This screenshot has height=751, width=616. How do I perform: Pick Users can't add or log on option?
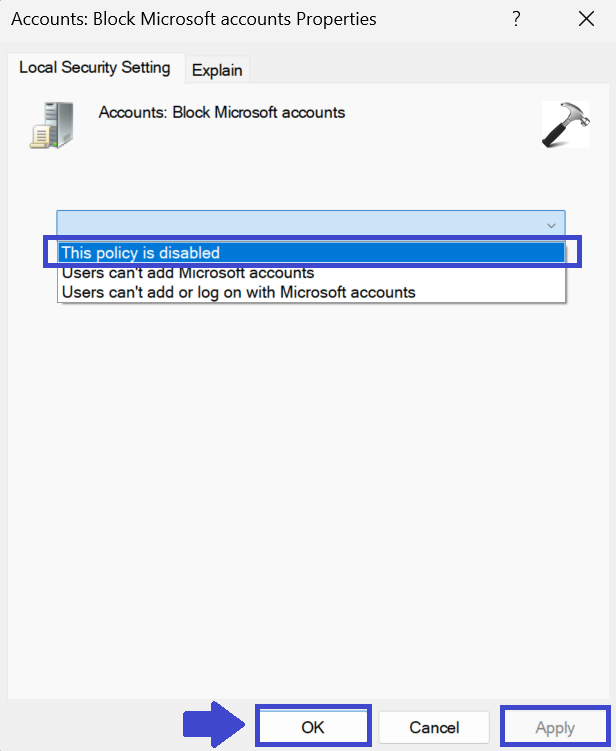tap(312, 292)
